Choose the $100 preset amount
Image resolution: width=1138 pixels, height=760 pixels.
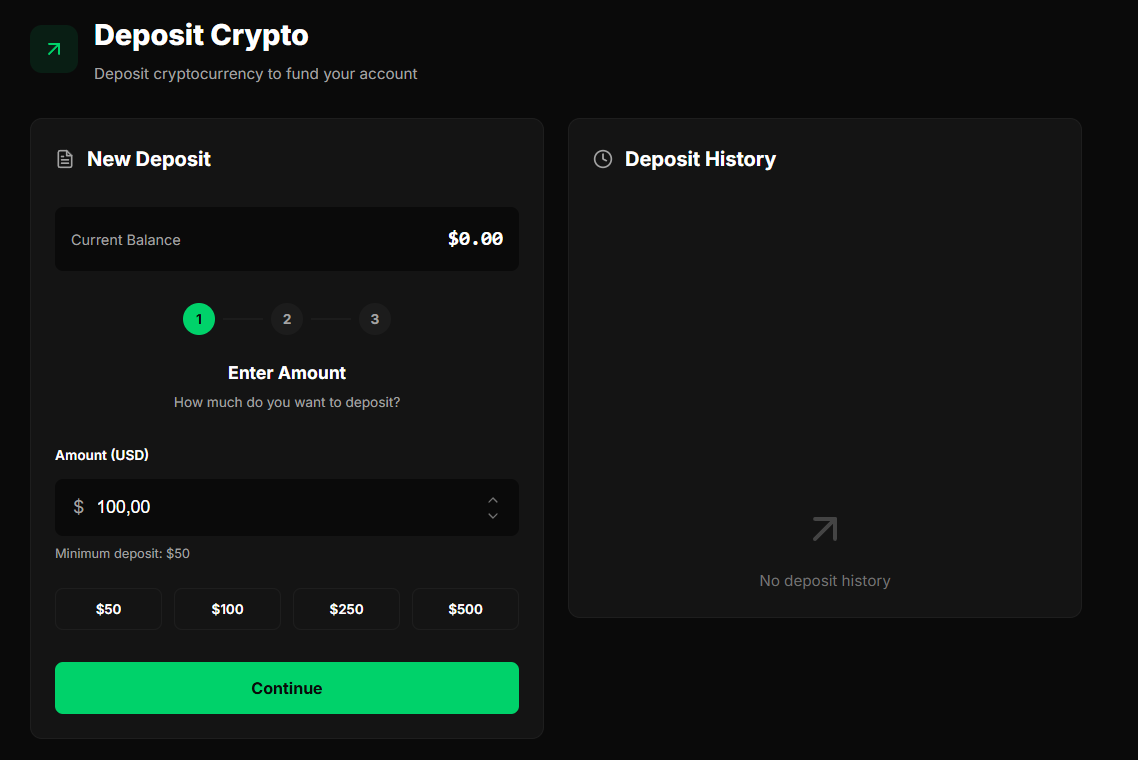[227, 609]
